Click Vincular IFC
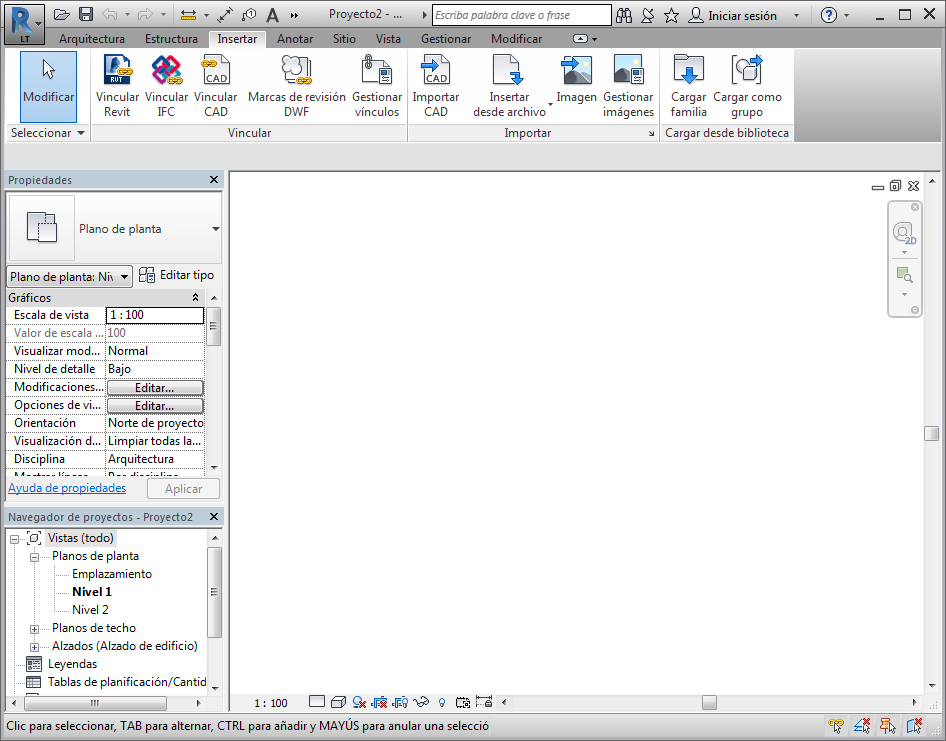 [167, 86]
